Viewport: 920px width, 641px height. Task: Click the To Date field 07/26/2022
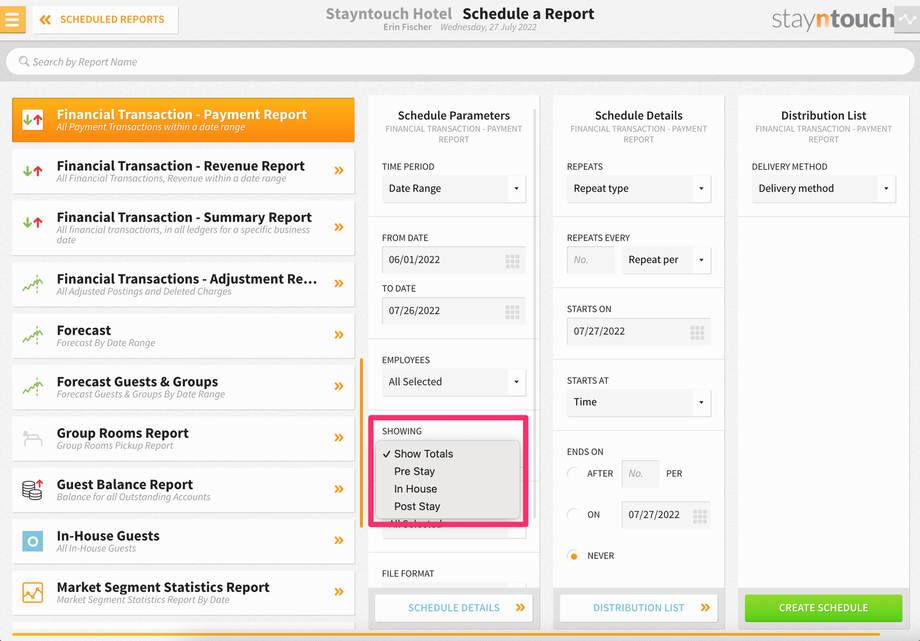pyautogui.click(x=454, y=311)
